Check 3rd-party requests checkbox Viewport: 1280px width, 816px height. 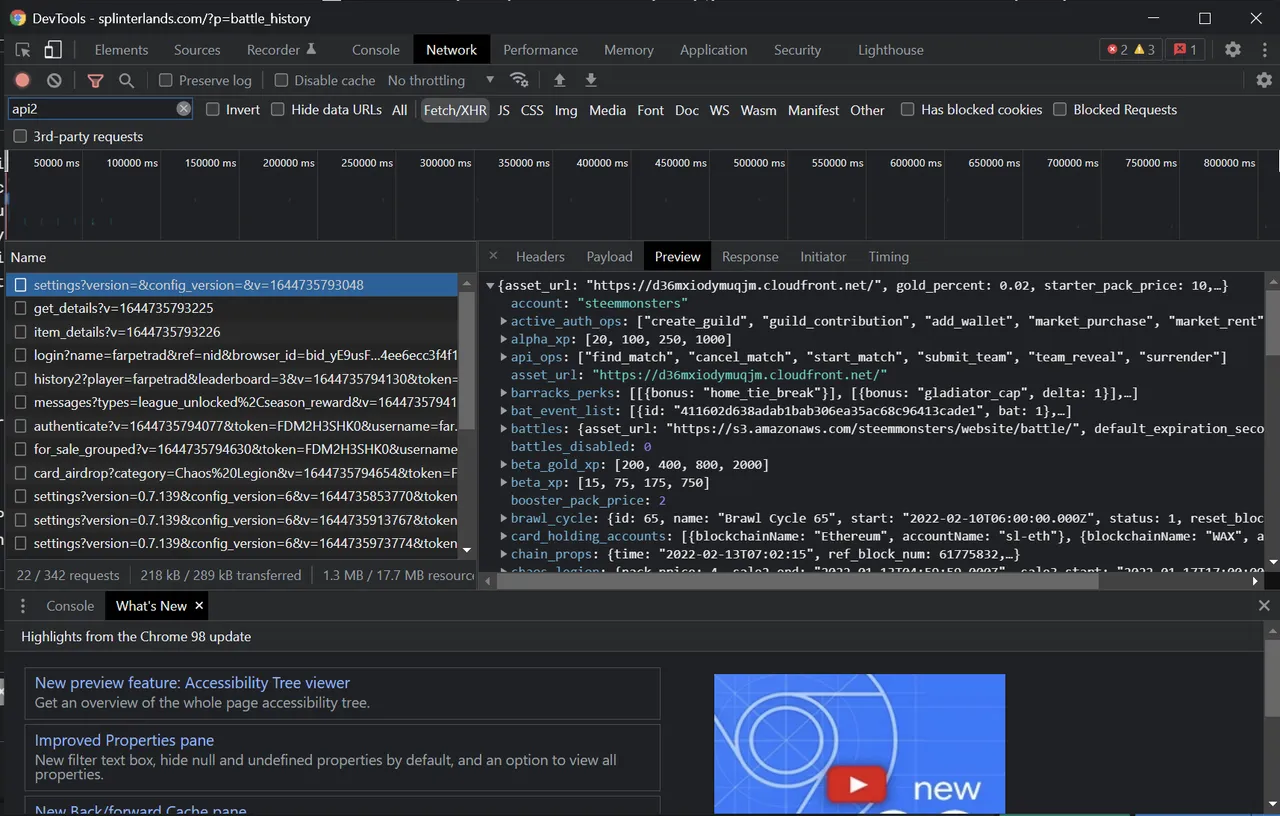coord(20,136)
